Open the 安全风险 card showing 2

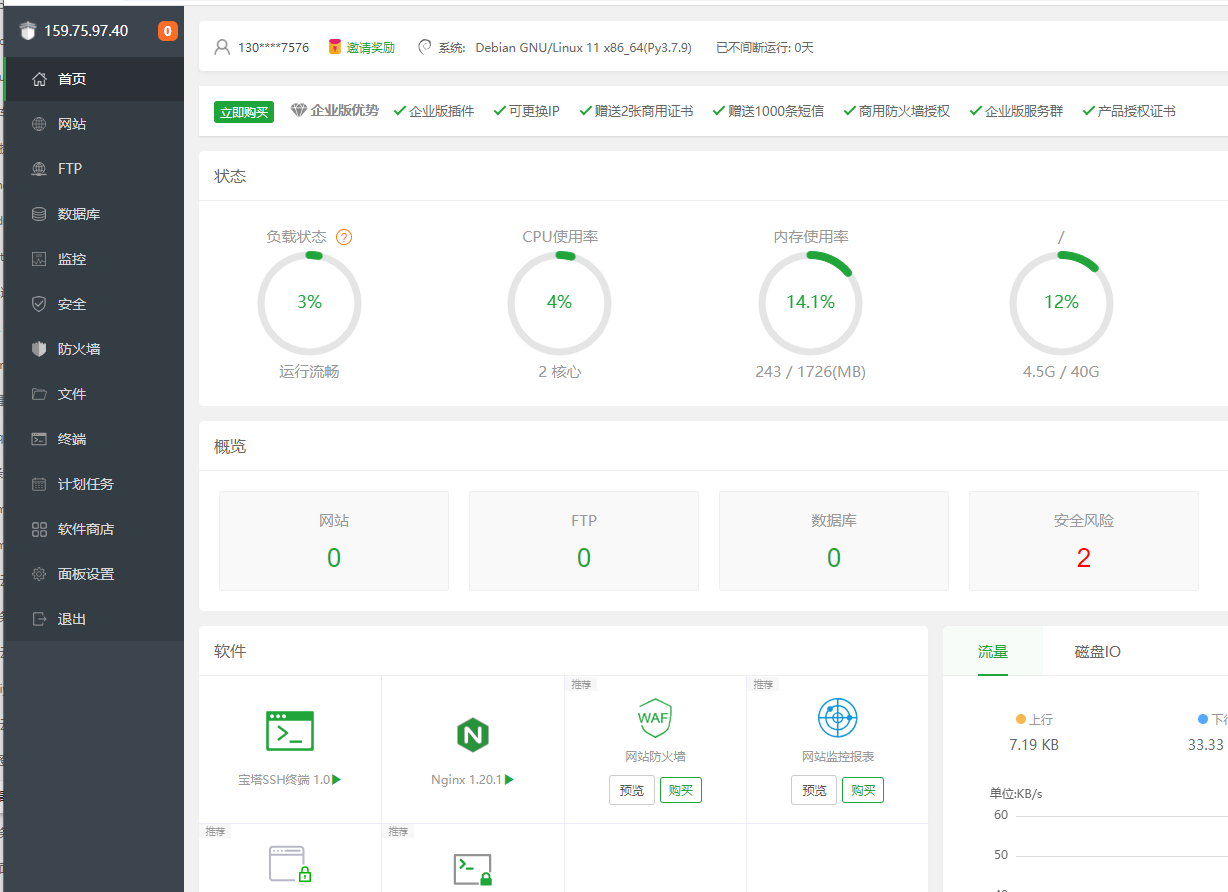[1084, 541]
